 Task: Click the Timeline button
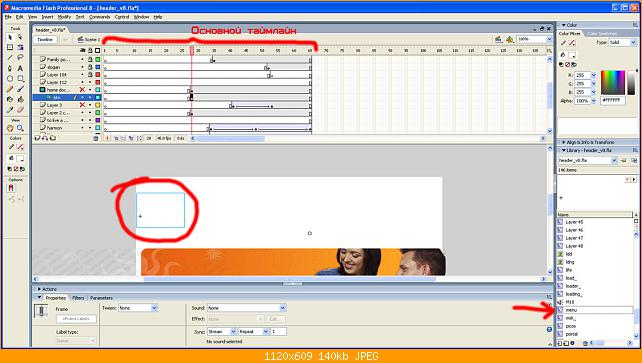(45, 39)
